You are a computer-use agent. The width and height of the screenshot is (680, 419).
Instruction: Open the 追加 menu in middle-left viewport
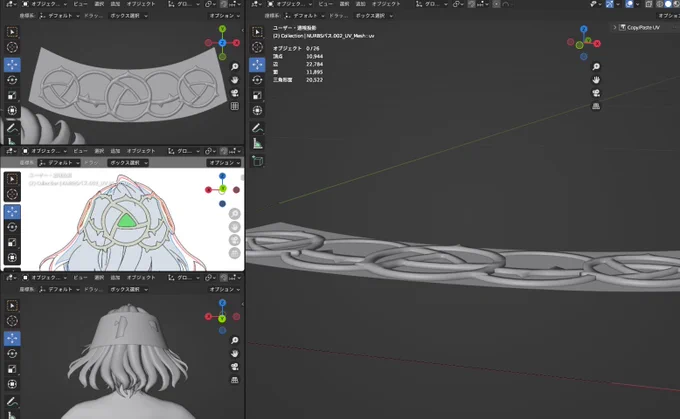coord(115,151)
